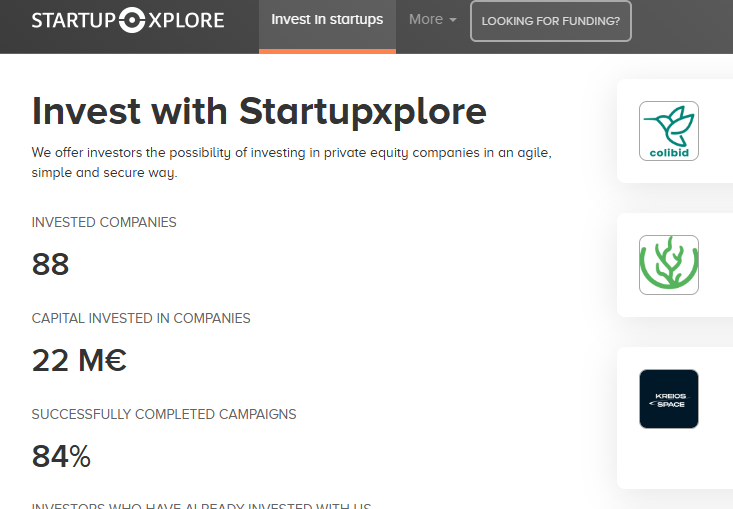Open the coral logo startup card
The height and width of the screenshot is (509, 733).
pyautogui.click(x=675, y=265)
